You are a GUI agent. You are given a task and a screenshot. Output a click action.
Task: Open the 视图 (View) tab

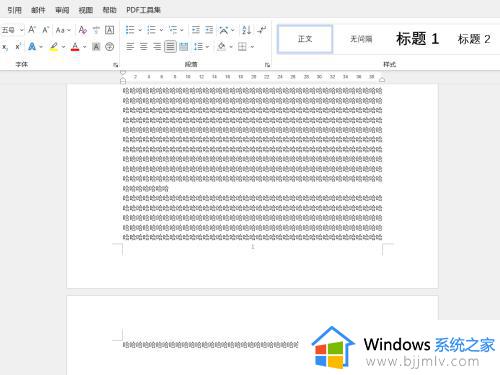pos(86,10)
